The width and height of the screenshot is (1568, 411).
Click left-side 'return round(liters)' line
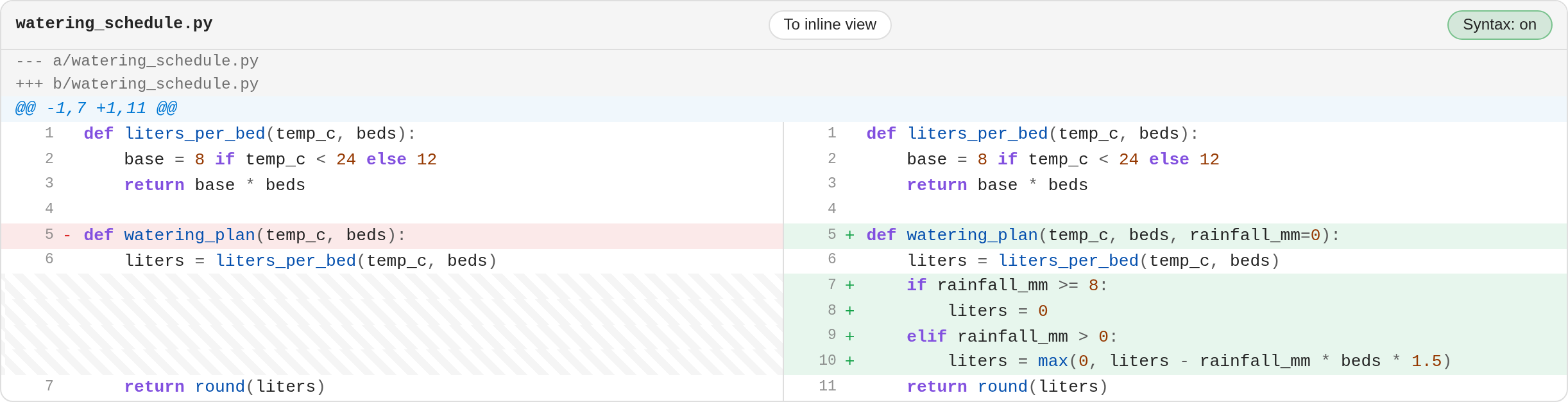[x=392, y=387]
